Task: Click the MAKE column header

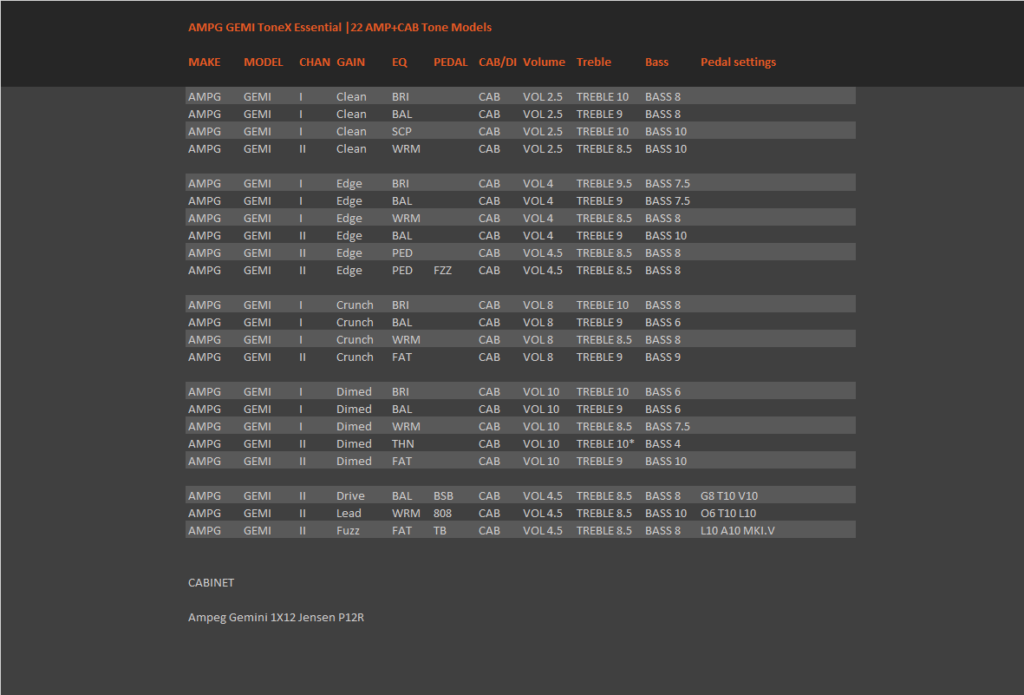Action: (x=204, y=62)
